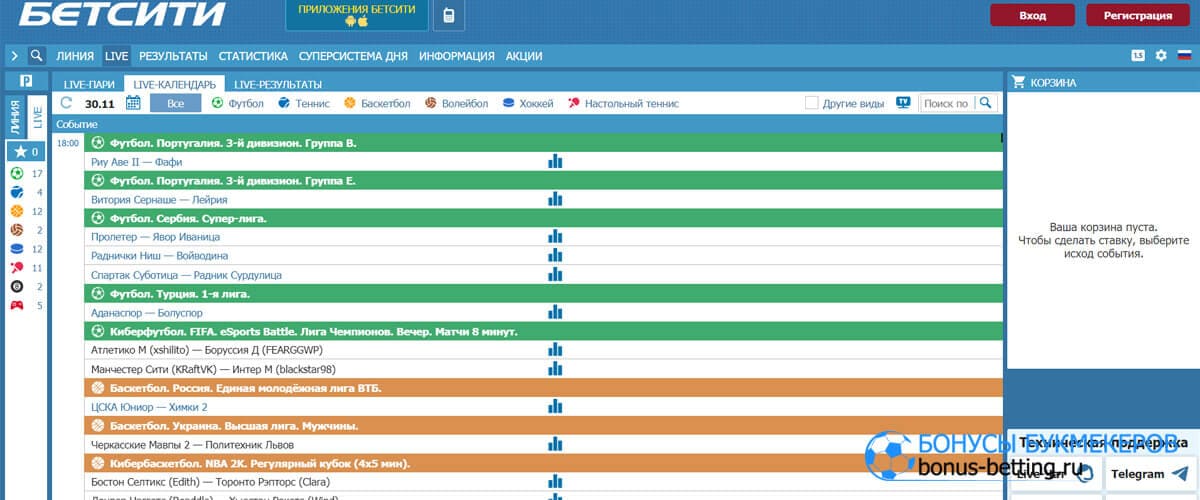
Task: Open the mobile version phone icon
Action: 449,15
